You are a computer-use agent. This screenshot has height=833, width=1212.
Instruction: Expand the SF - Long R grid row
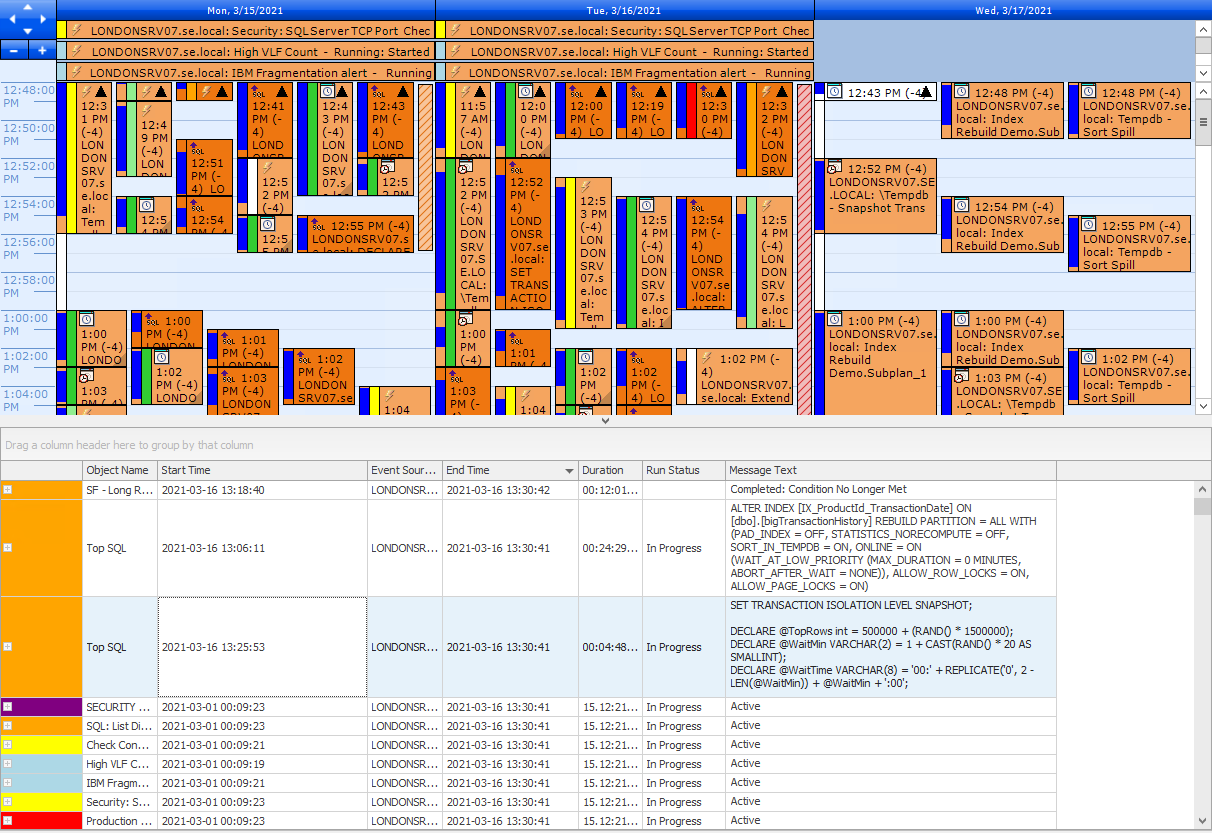(x=10, y=491)
